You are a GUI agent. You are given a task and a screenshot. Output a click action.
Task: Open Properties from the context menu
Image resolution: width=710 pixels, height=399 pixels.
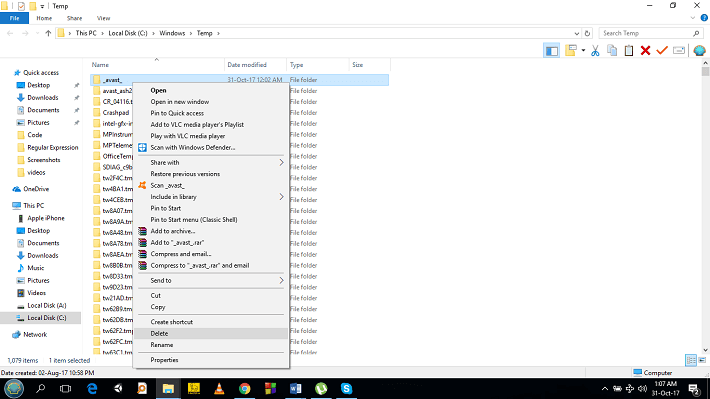click(211, 360)
